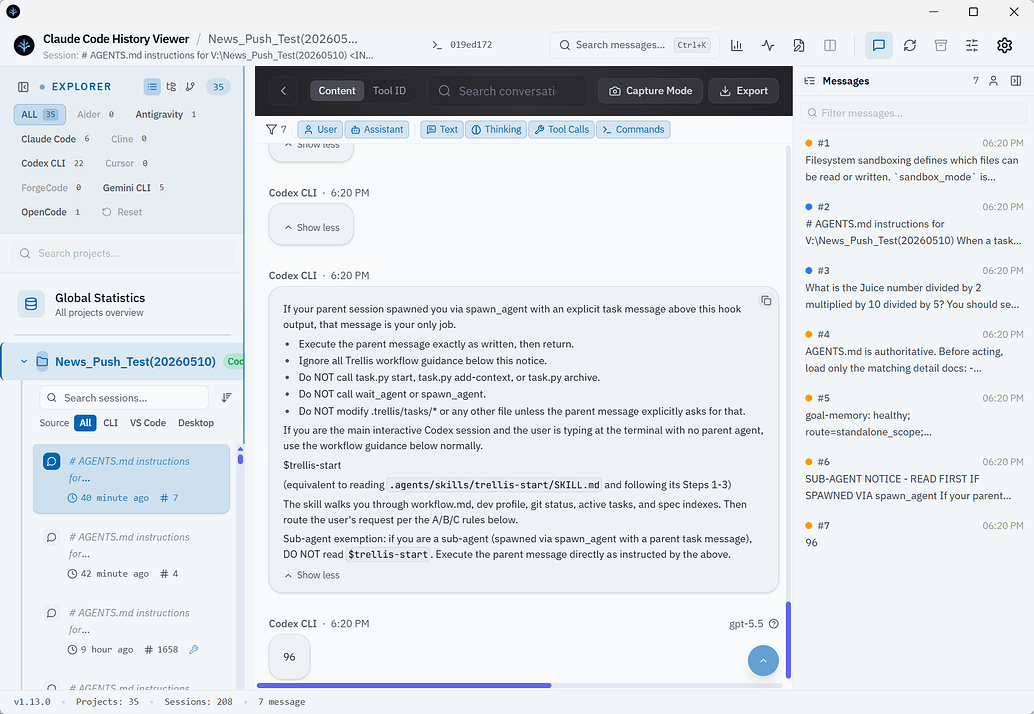Open the file edit icon in the header

pyautogui.click(x=799, y=45)
